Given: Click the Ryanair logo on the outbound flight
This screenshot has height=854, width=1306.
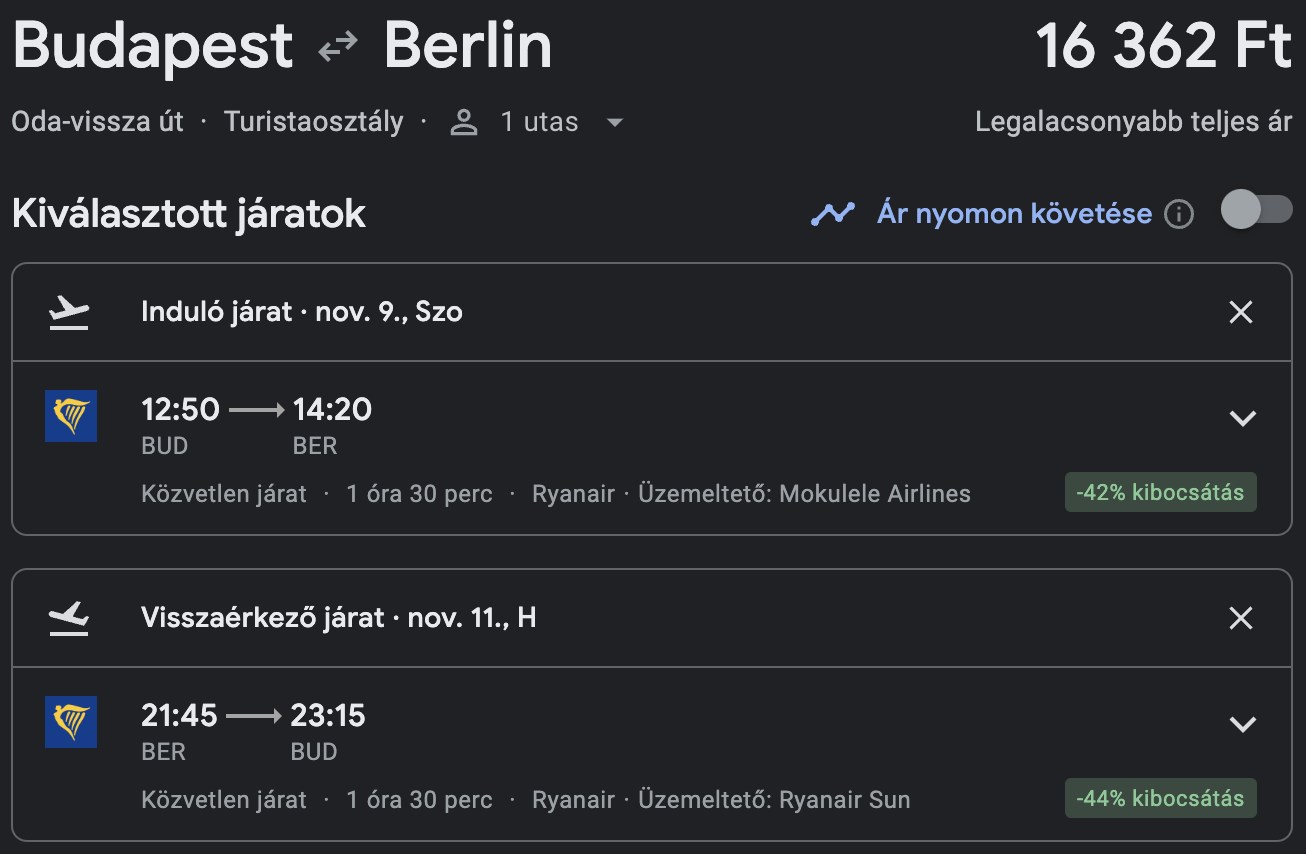Looking at the screenshot, I should click(71, 416).
